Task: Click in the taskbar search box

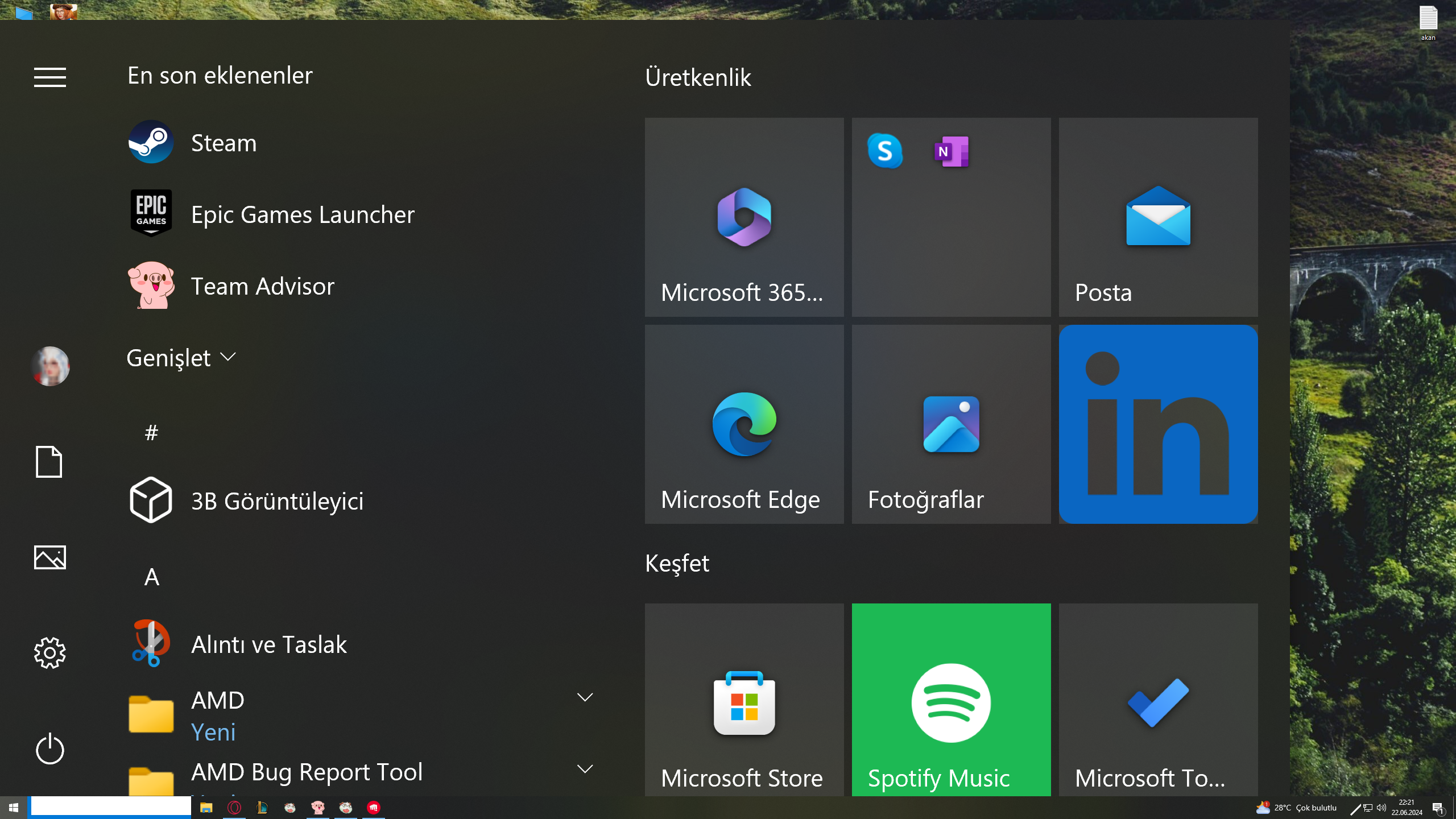Action: click(x=110, y=806)
